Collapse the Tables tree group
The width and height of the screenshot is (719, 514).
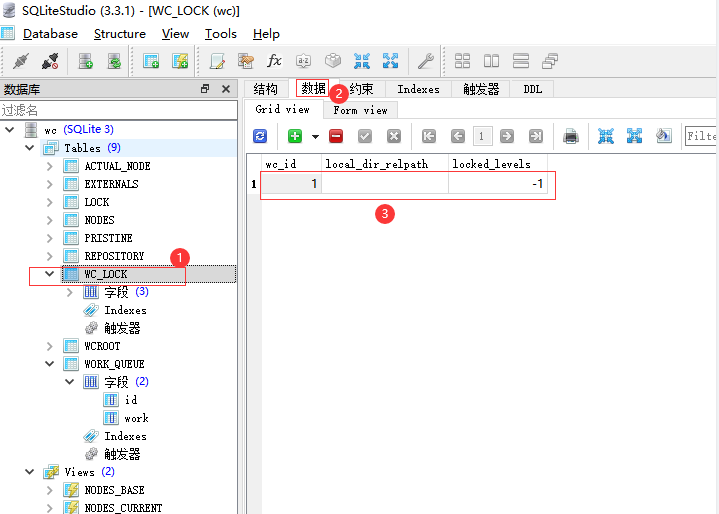[x=30, y=148]
